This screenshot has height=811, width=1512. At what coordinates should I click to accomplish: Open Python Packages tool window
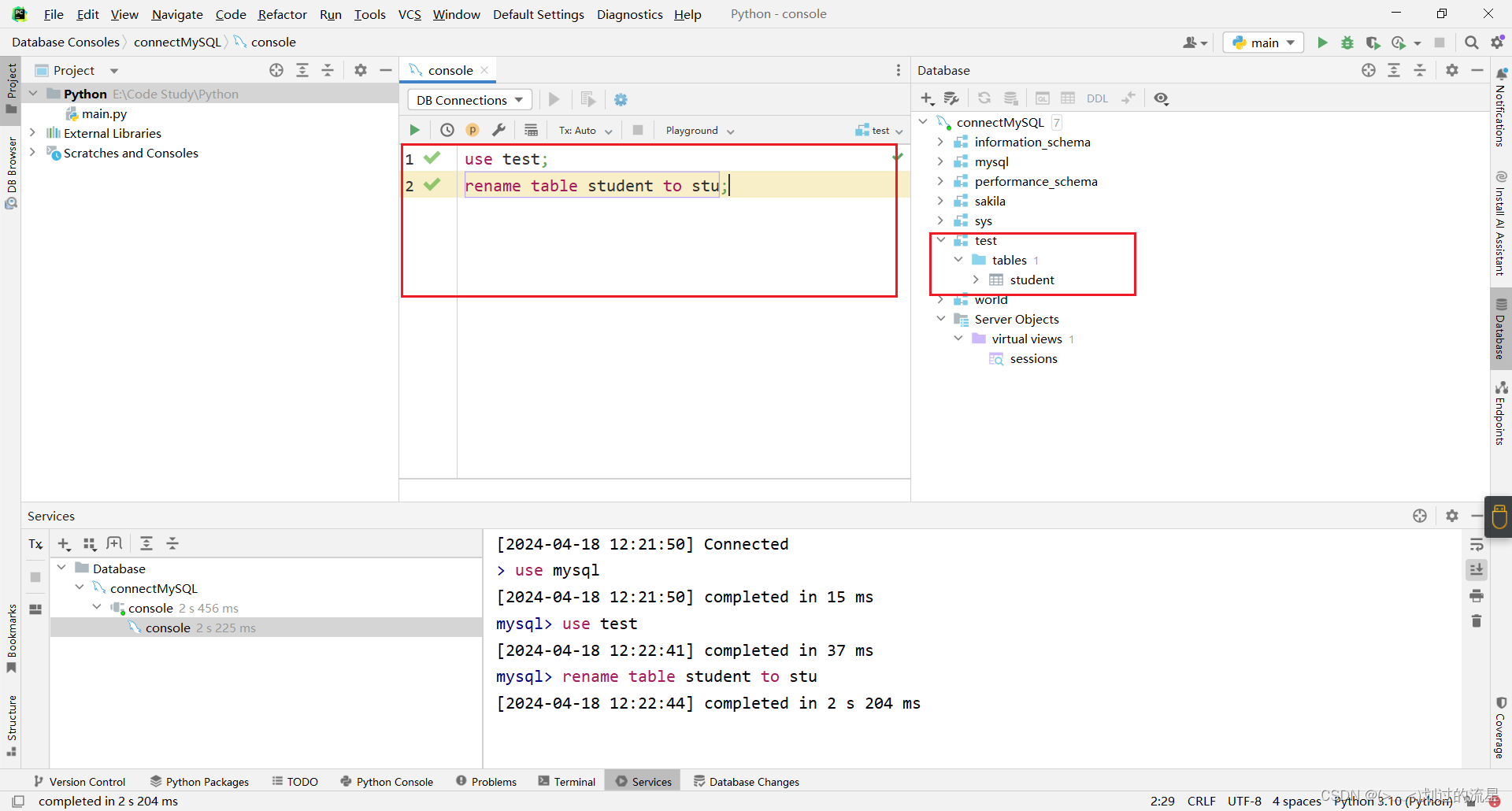click(x=199, y=782)
